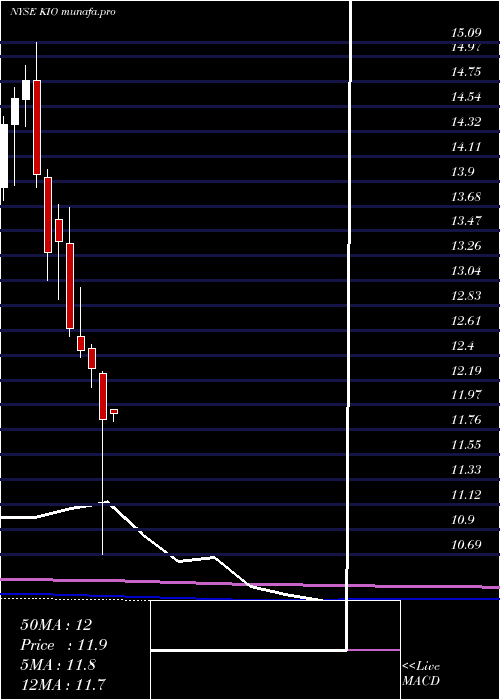
Task: Click the 10.69 price axis label
Action: coord(466,545)
